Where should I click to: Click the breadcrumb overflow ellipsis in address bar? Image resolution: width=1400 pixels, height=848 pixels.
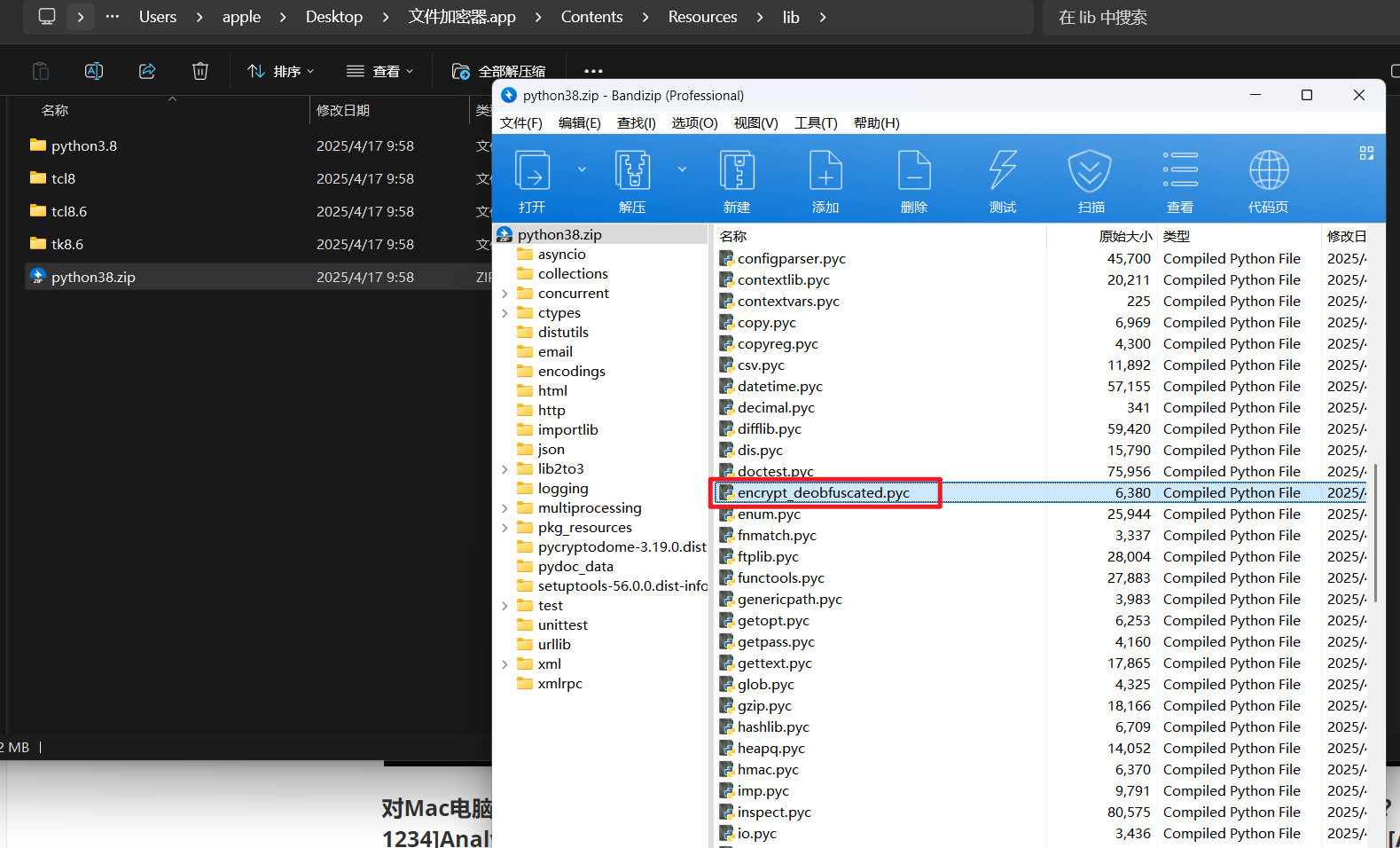[113, 17]
